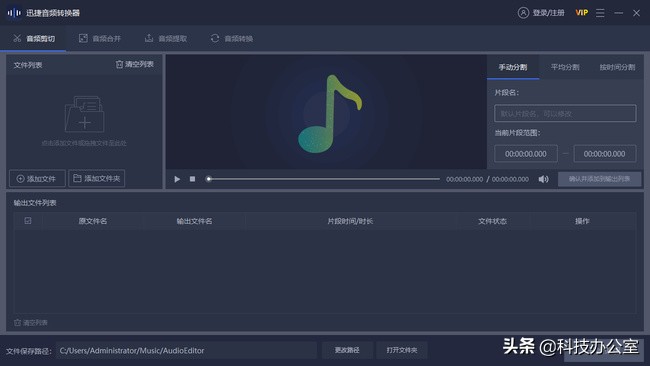Click the 打开文件夹 button
The image size is (650, 366).
pyautogui.click(x=402, y=350)
